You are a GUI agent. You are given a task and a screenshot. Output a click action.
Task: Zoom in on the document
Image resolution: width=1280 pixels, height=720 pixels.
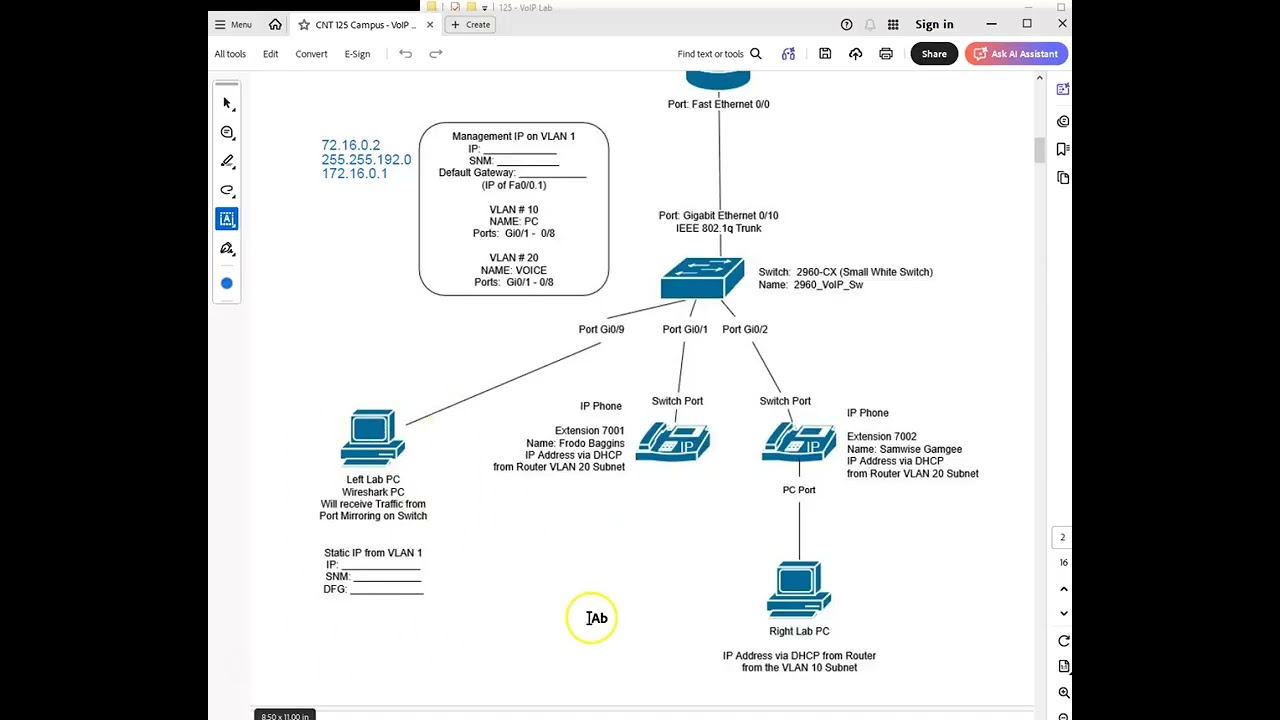(1063, 692)
